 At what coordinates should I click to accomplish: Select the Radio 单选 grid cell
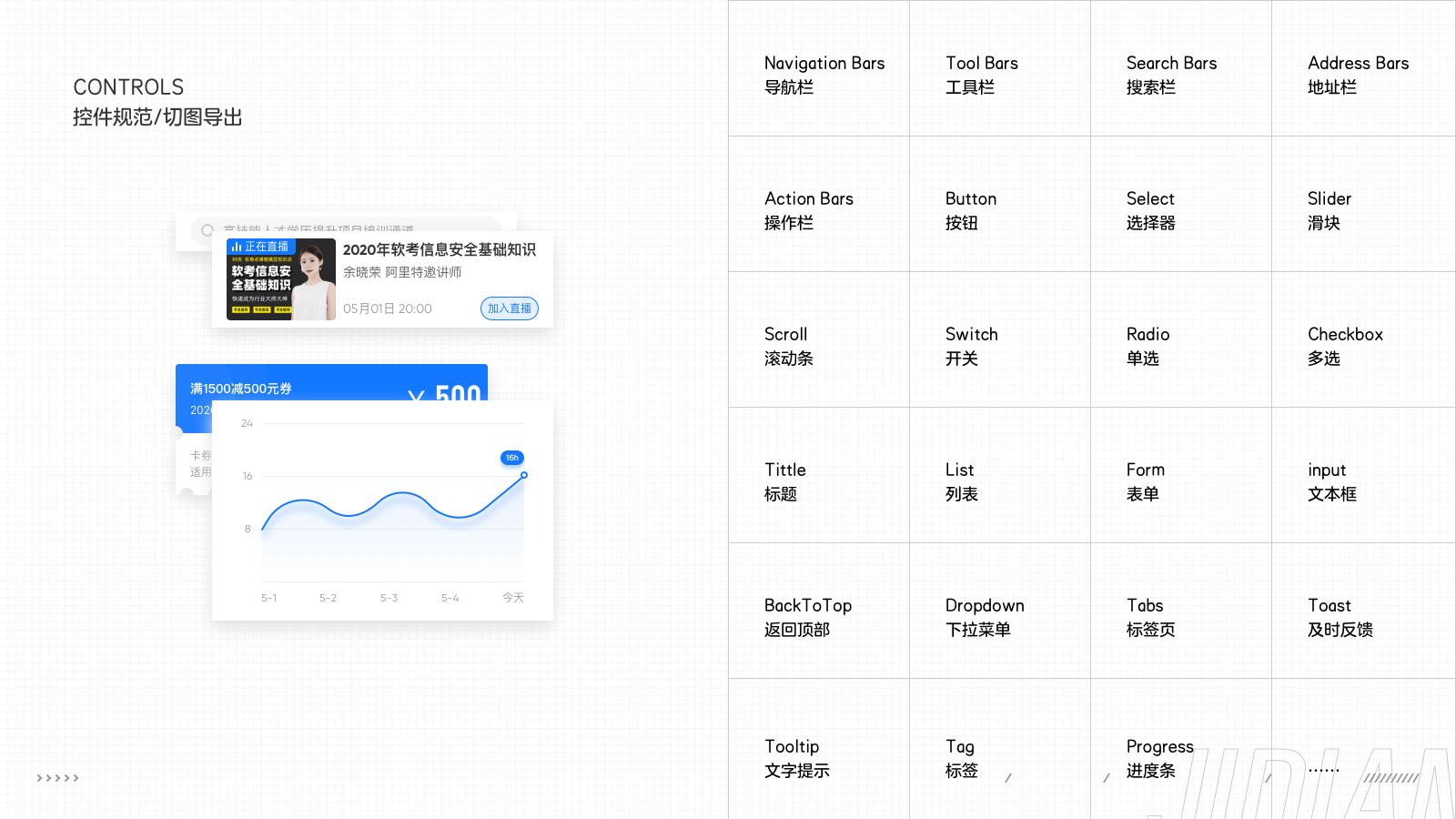coord(1181,339)
